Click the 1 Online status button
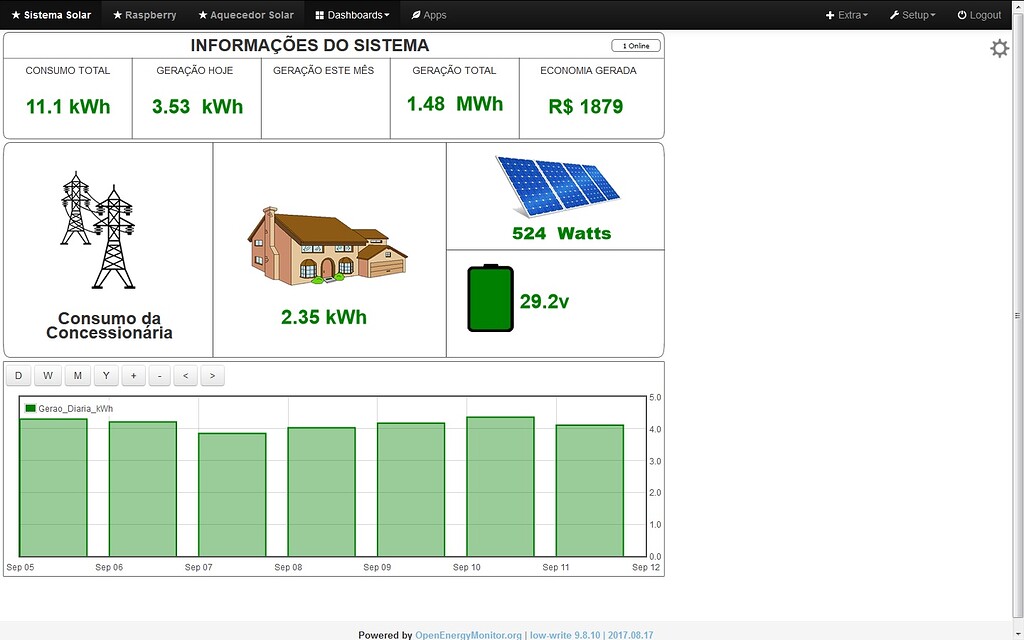1024x640 pixels. coord(637,45)
